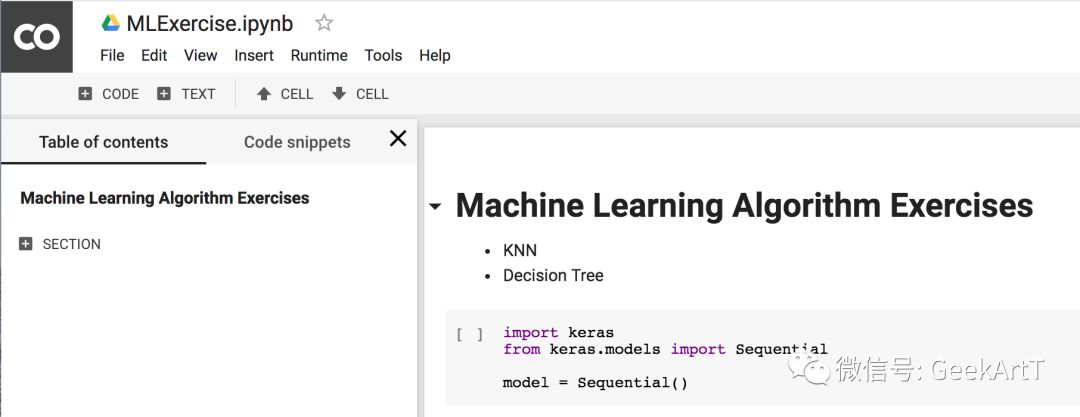The image size is (1080, 417).
Task: Close the table of contents panel
Action: tap(398, 139)
